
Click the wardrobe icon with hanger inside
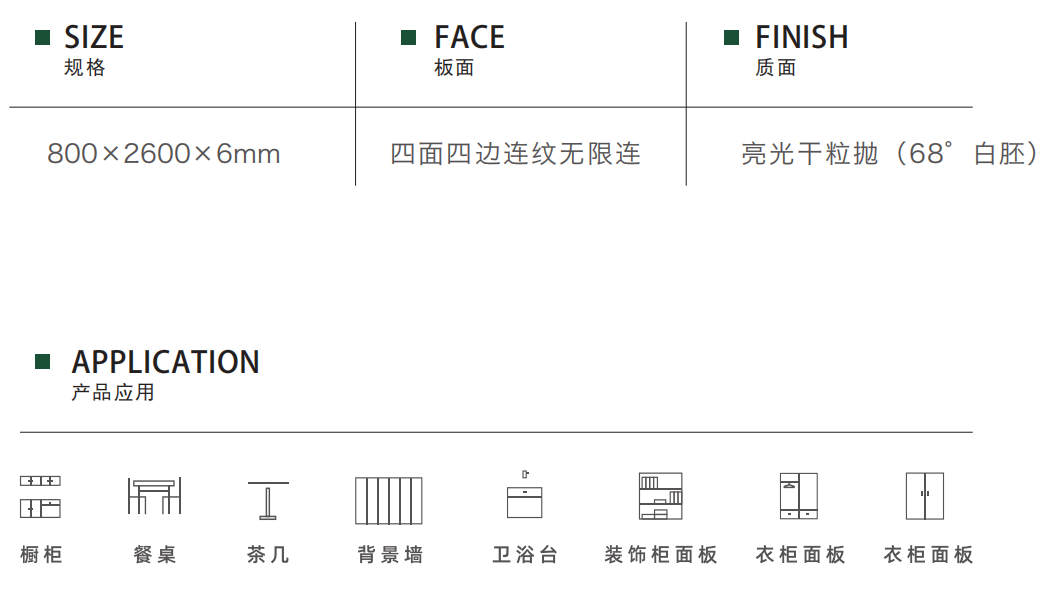point(799,496)
